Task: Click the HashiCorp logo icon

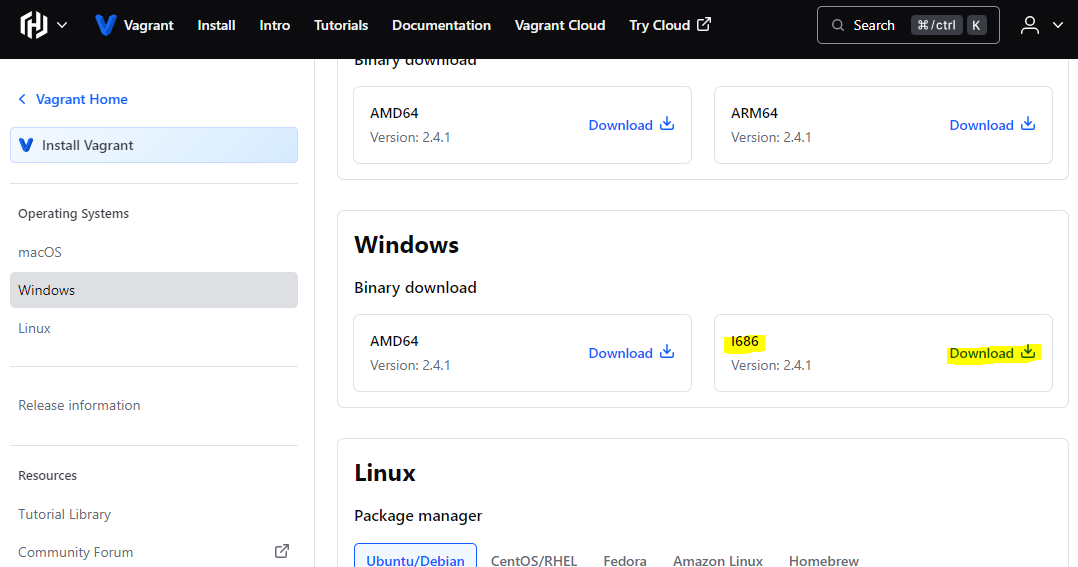Action: 34,25
